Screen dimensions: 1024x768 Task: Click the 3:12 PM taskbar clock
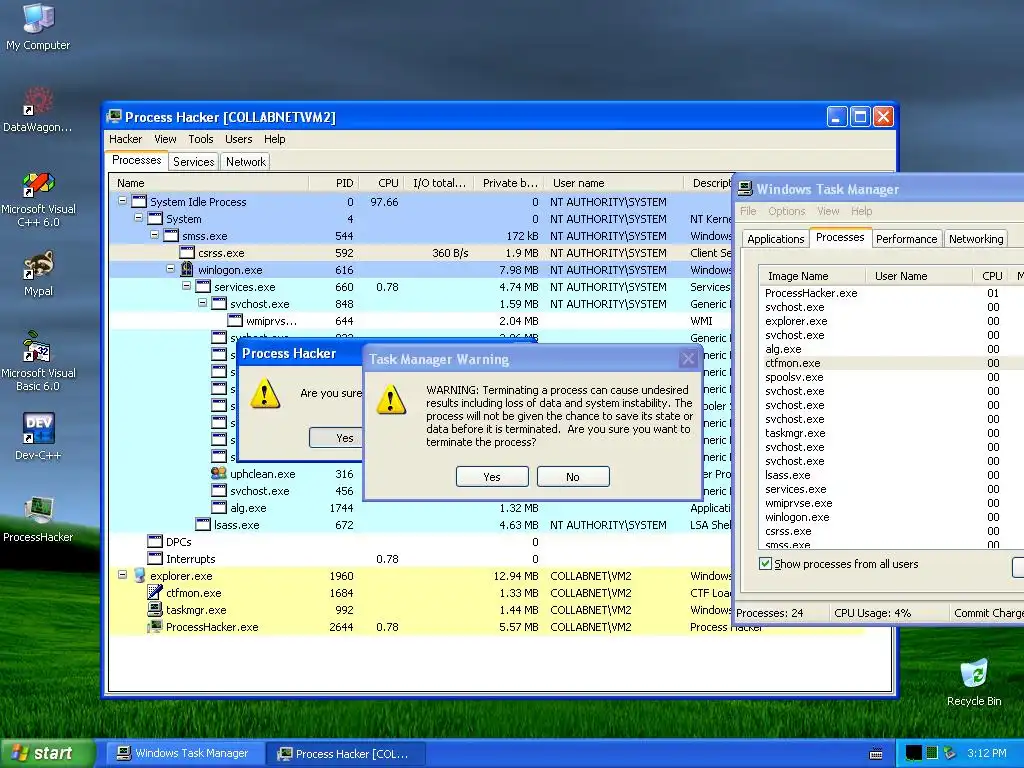pos(986,753)
